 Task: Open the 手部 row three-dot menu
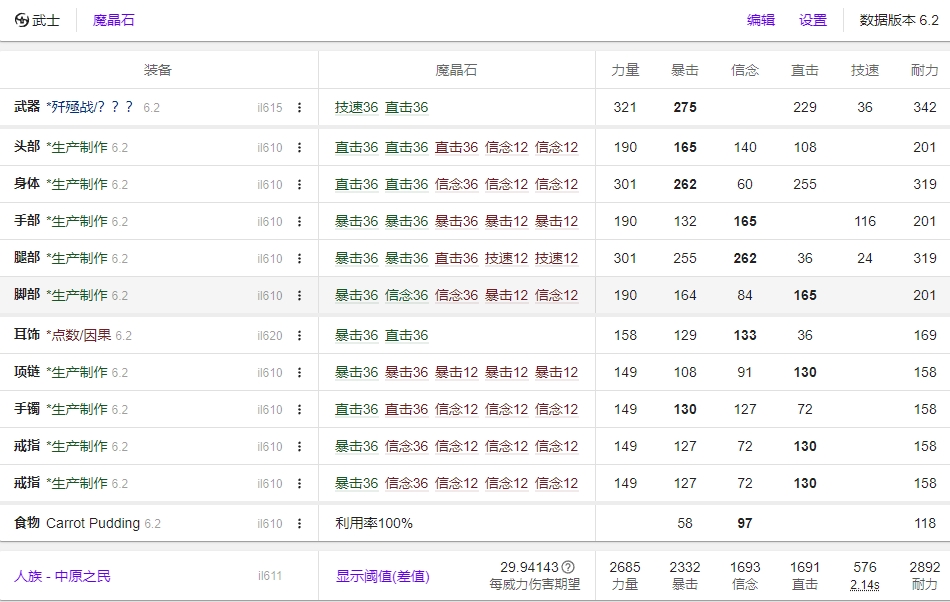click(x=299, y=222)
